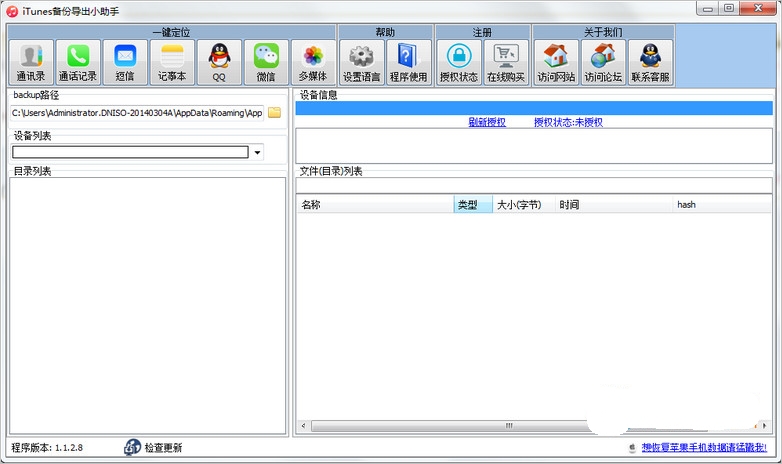Click the 访问论坛 forum icon
782x464 pixels.
coord(603,62)
